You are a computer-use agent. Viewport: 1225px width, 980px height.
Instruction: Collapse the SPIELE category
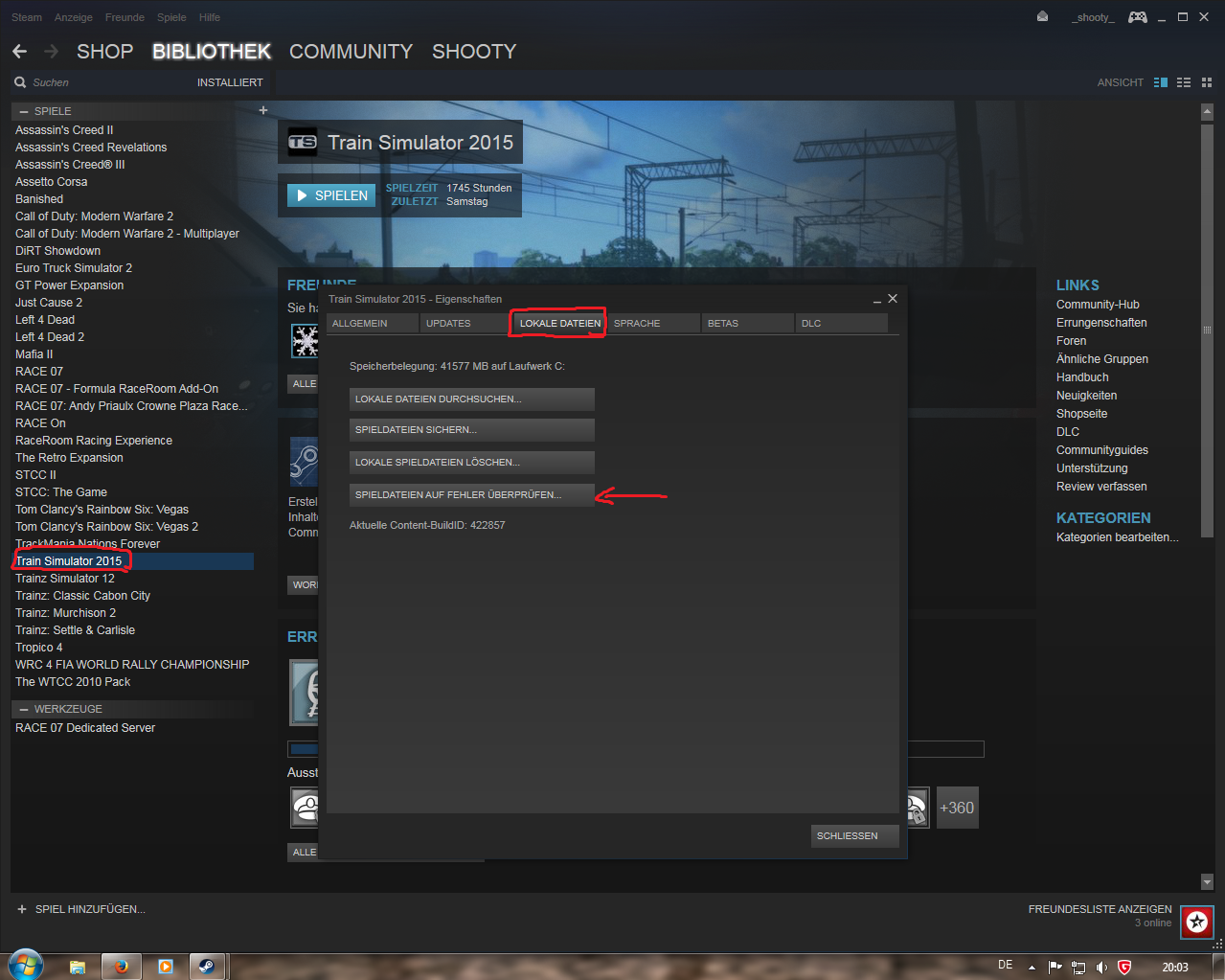tap(24, 111)
